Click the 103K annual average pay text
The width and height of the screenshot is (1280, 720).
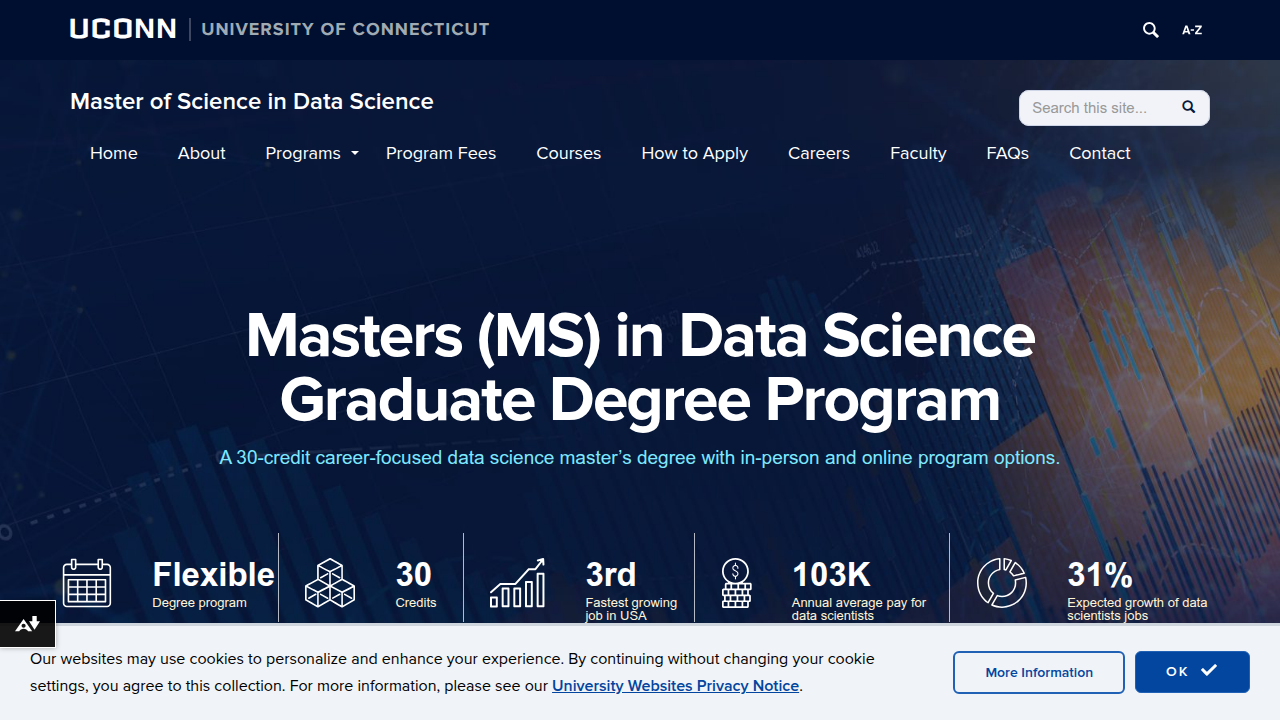pos(859,589)
